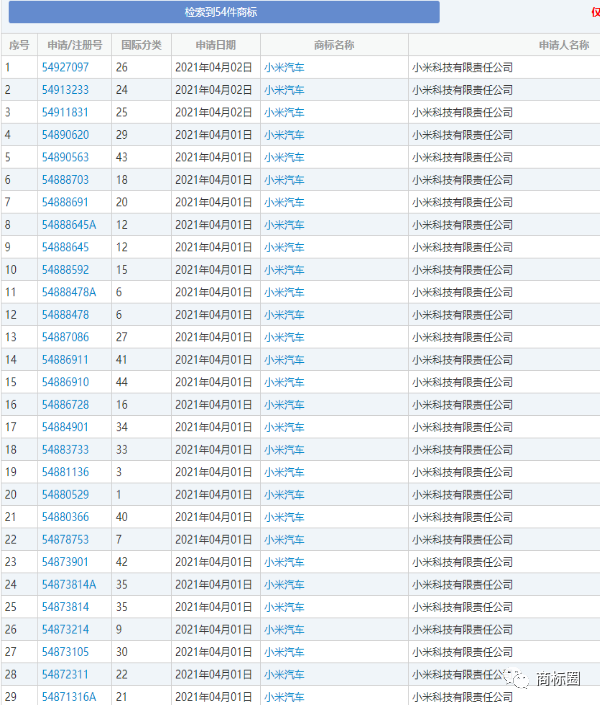Click the 申请/注册号 column header

point(75,45)
